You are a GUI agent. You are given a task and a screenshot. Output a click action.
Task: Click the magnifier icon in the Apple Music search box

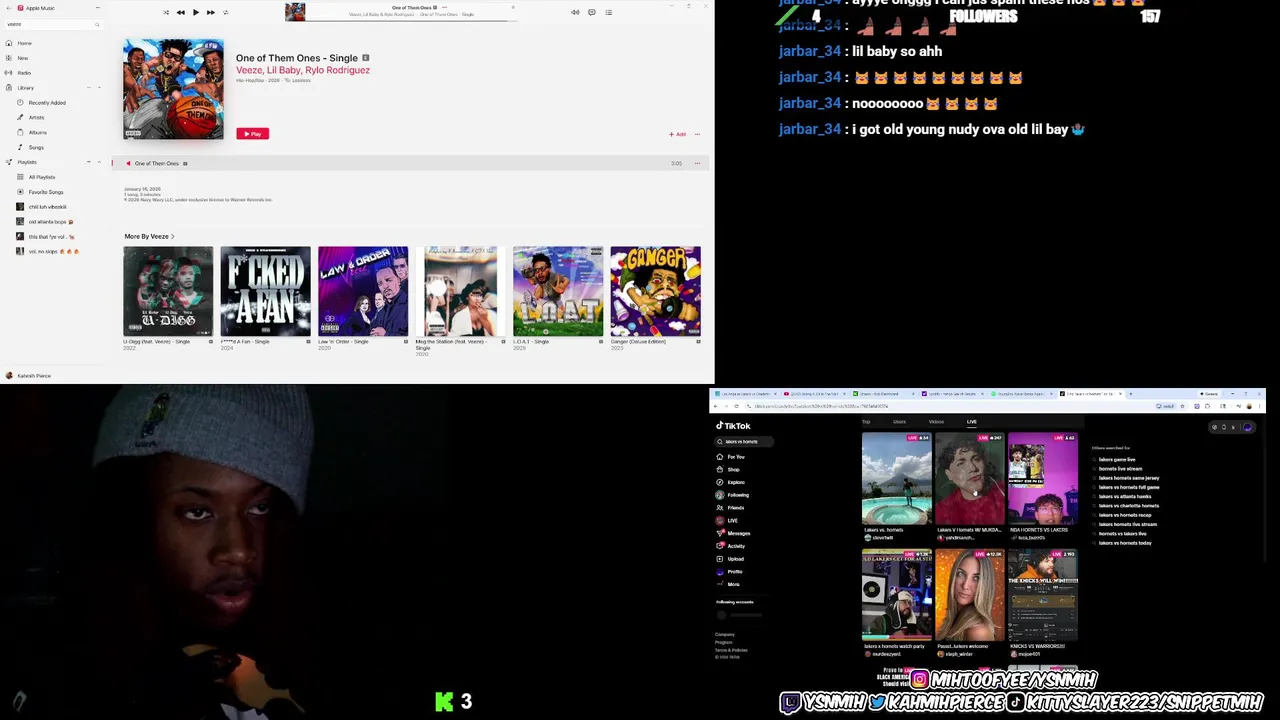click(96, 24)
